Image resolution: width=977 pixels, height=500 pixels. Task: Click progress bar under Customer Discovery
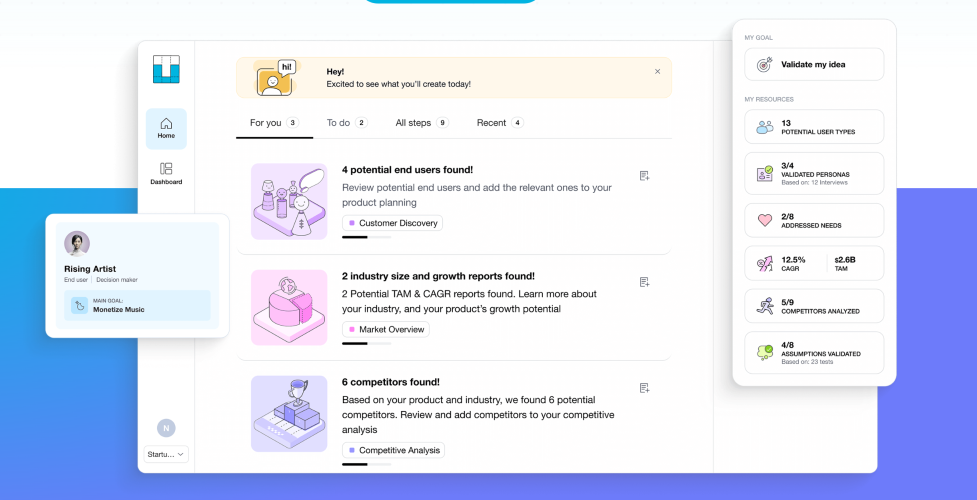point(366,238)
